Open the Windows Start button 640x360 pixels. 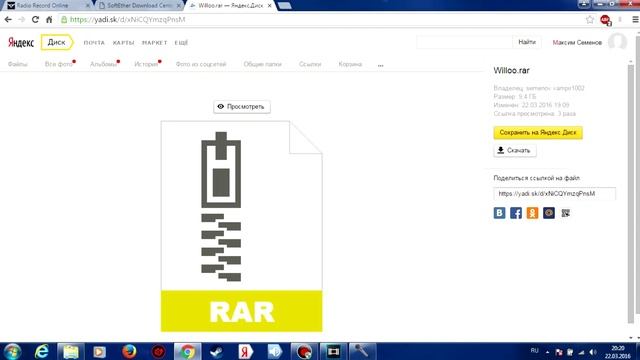12,351
